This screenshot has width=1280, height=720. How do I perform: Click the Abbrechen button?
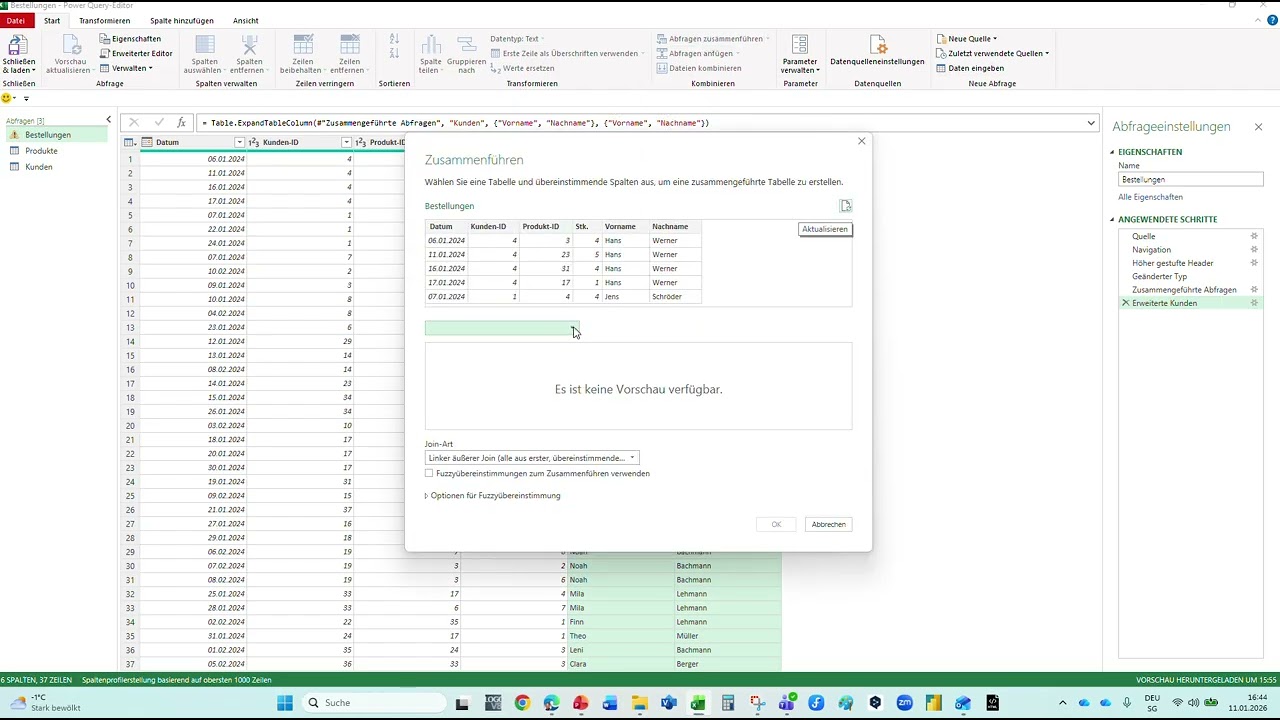[x=828, y=524]
